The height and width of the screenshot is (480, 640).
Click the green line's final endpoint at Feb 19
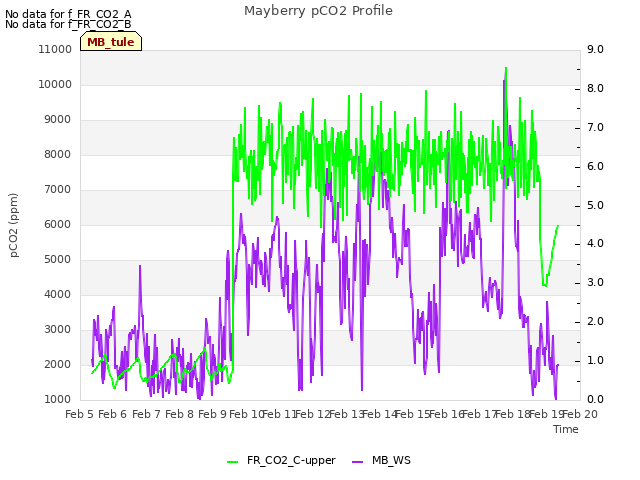(x=558, y=225)
